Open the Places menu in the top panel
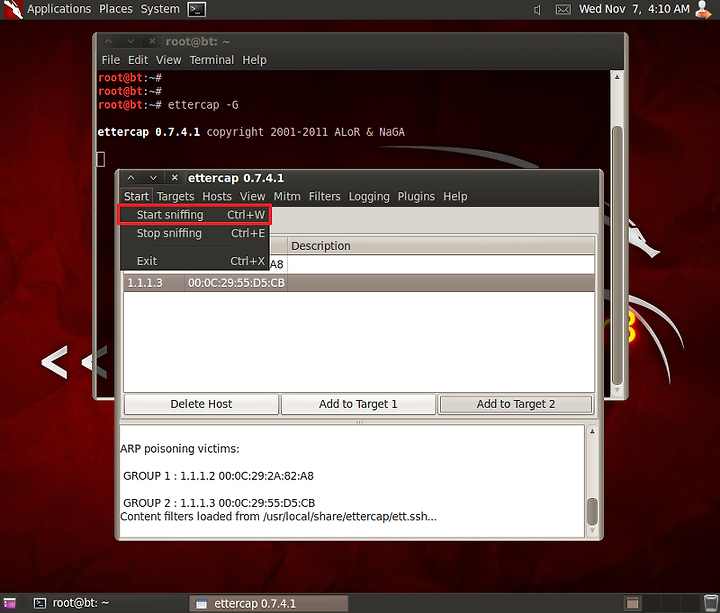The height and width of the screenshot is (613, 720). (x=116, y=9)
